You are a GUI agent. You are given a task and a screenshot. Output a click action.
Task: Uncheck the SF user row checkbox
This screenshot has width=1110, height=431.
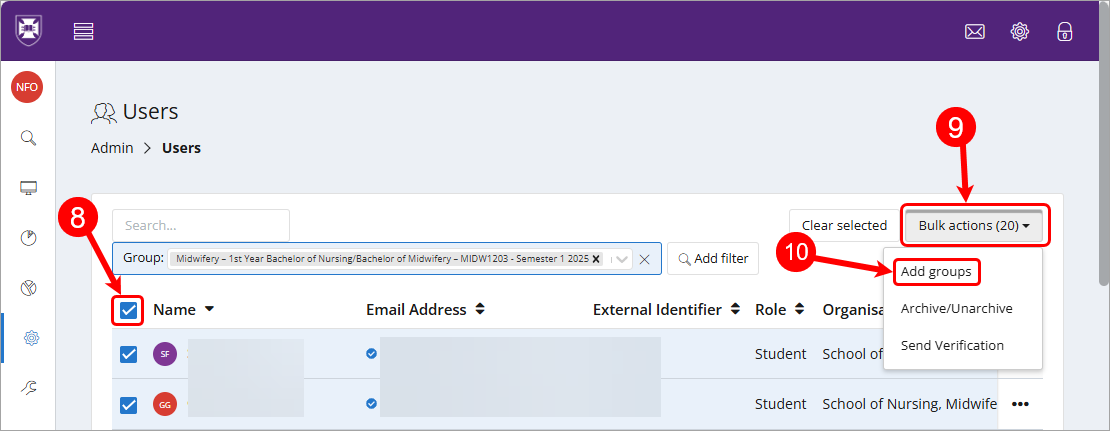[x=129, y=354]
